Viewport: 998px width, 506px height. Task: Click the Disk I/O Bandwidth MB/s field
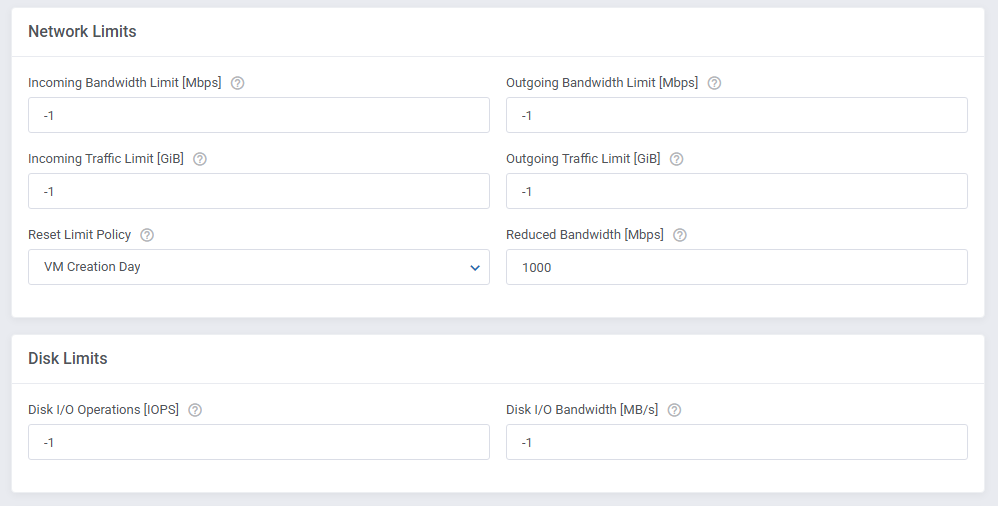(x=736, y=442)
